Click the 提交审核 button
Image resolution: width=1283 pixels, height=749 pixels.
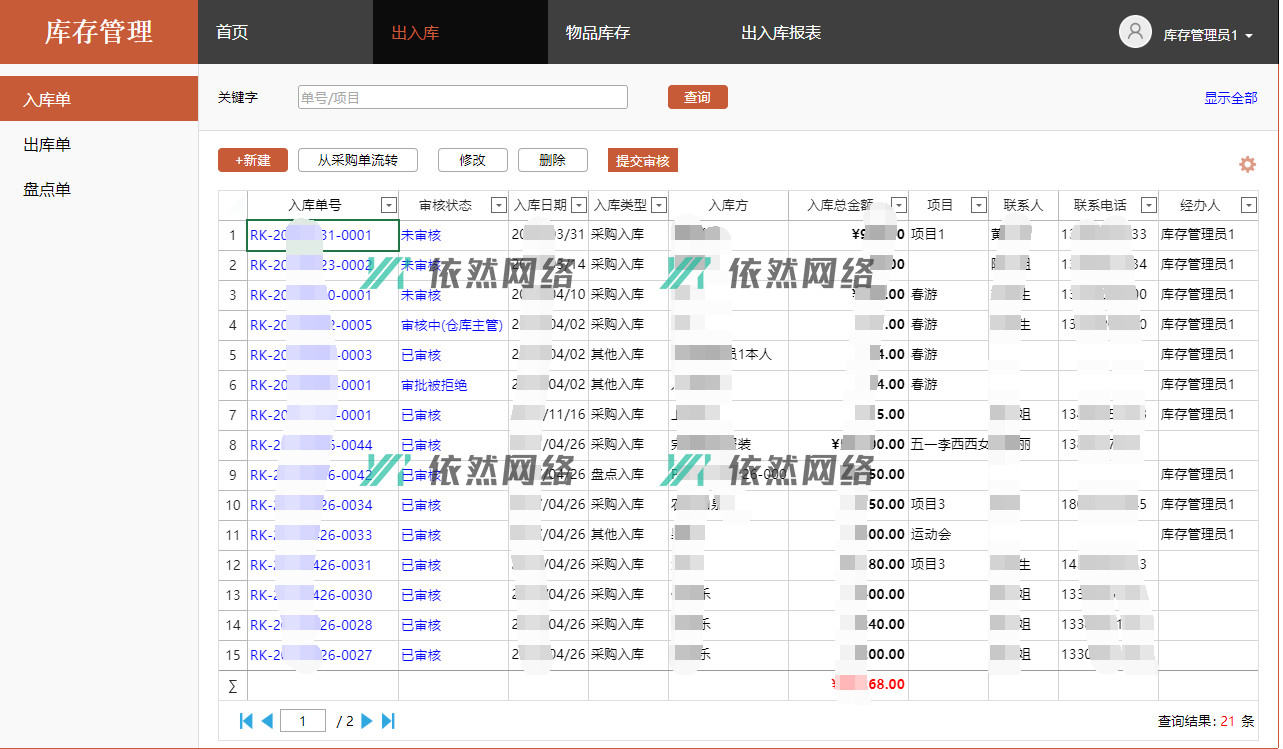(x=642, y=160)
